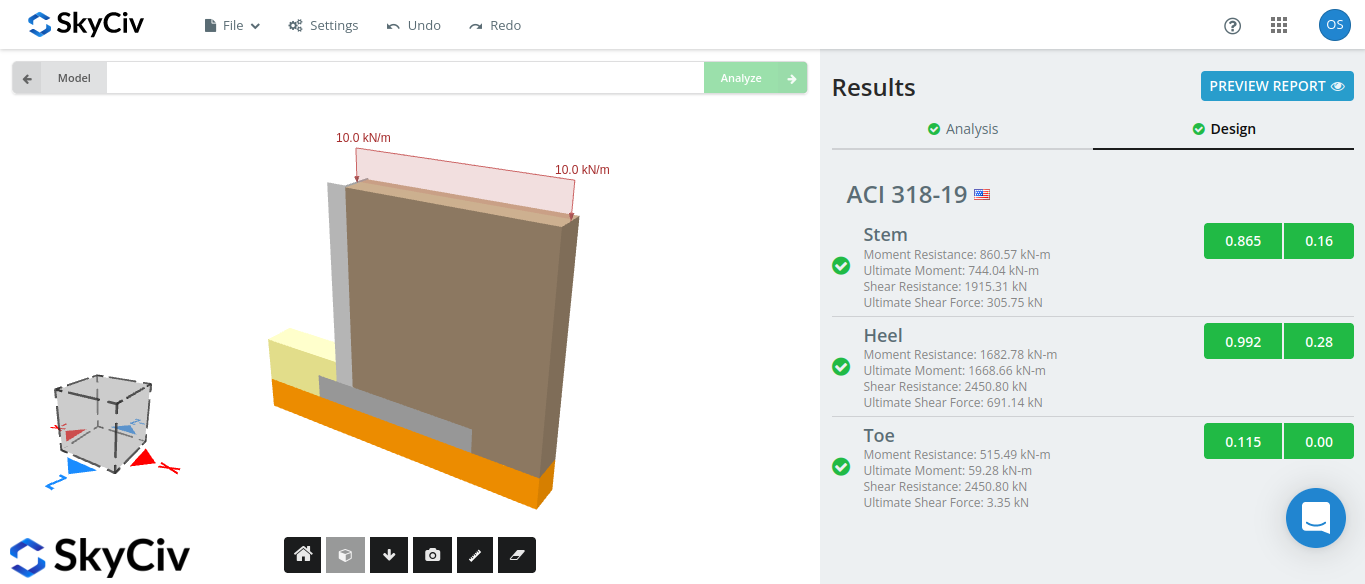Select the Design results tab
Viewport: 1365px width, 584px height.
pos(1223,129)
